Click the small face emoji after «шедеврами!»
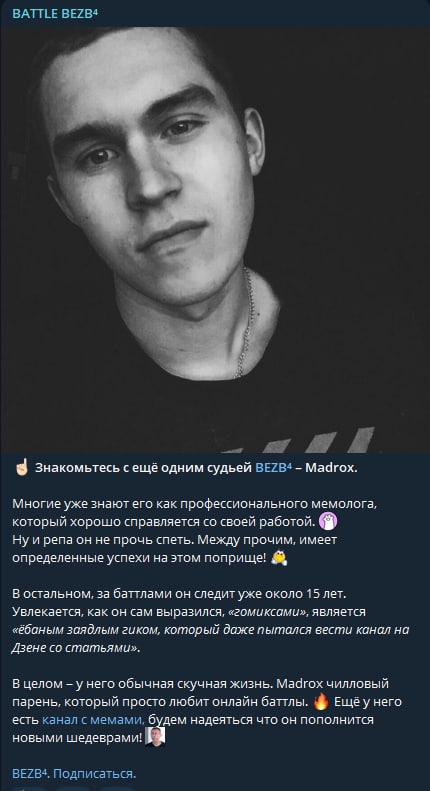430x791 pixels. [155, 737]
